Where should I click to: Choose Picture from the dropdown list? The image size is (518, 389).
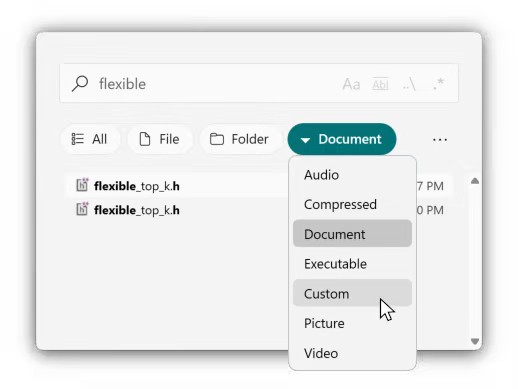tap(352, 323)
